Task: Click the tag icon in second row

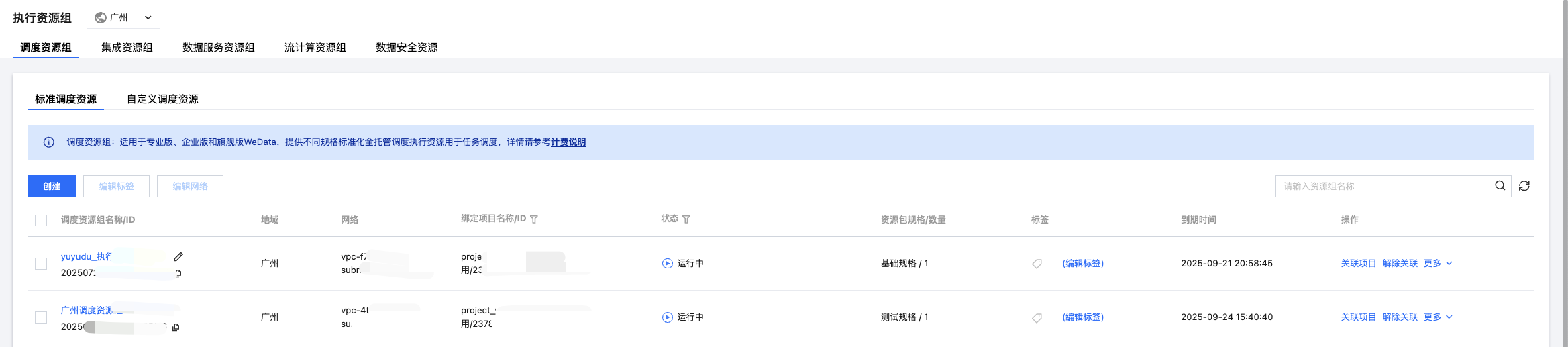Action: [1037, 317]
